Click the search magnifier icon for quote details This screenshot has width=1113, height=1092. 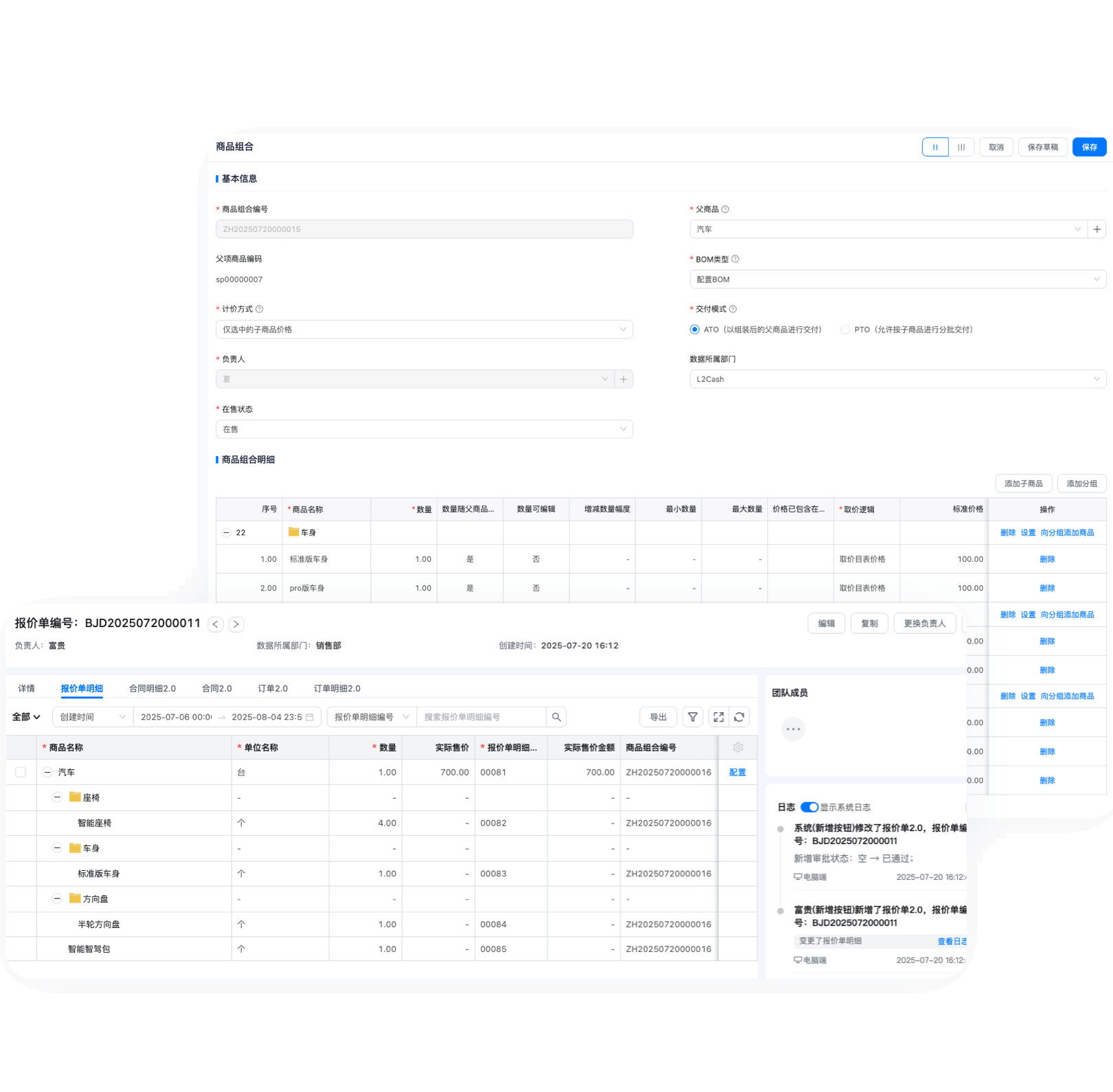point(556,717)
